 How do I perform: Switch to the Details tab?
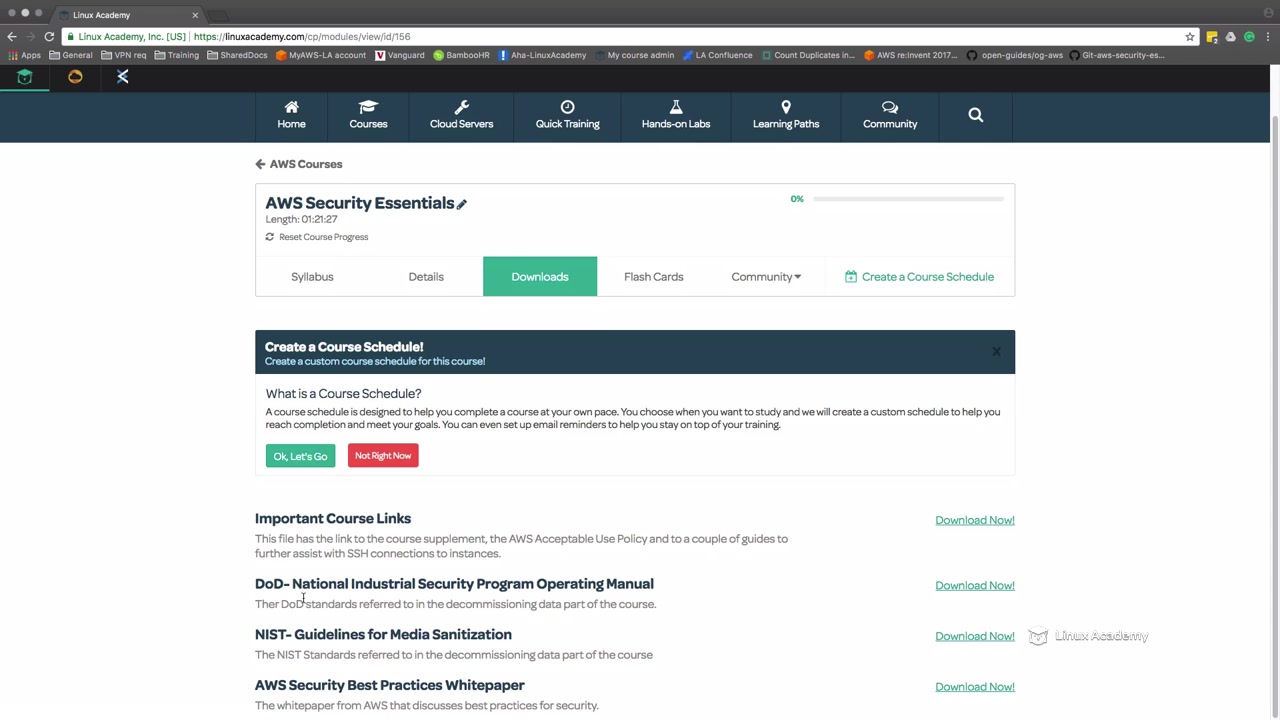[426, 277]
